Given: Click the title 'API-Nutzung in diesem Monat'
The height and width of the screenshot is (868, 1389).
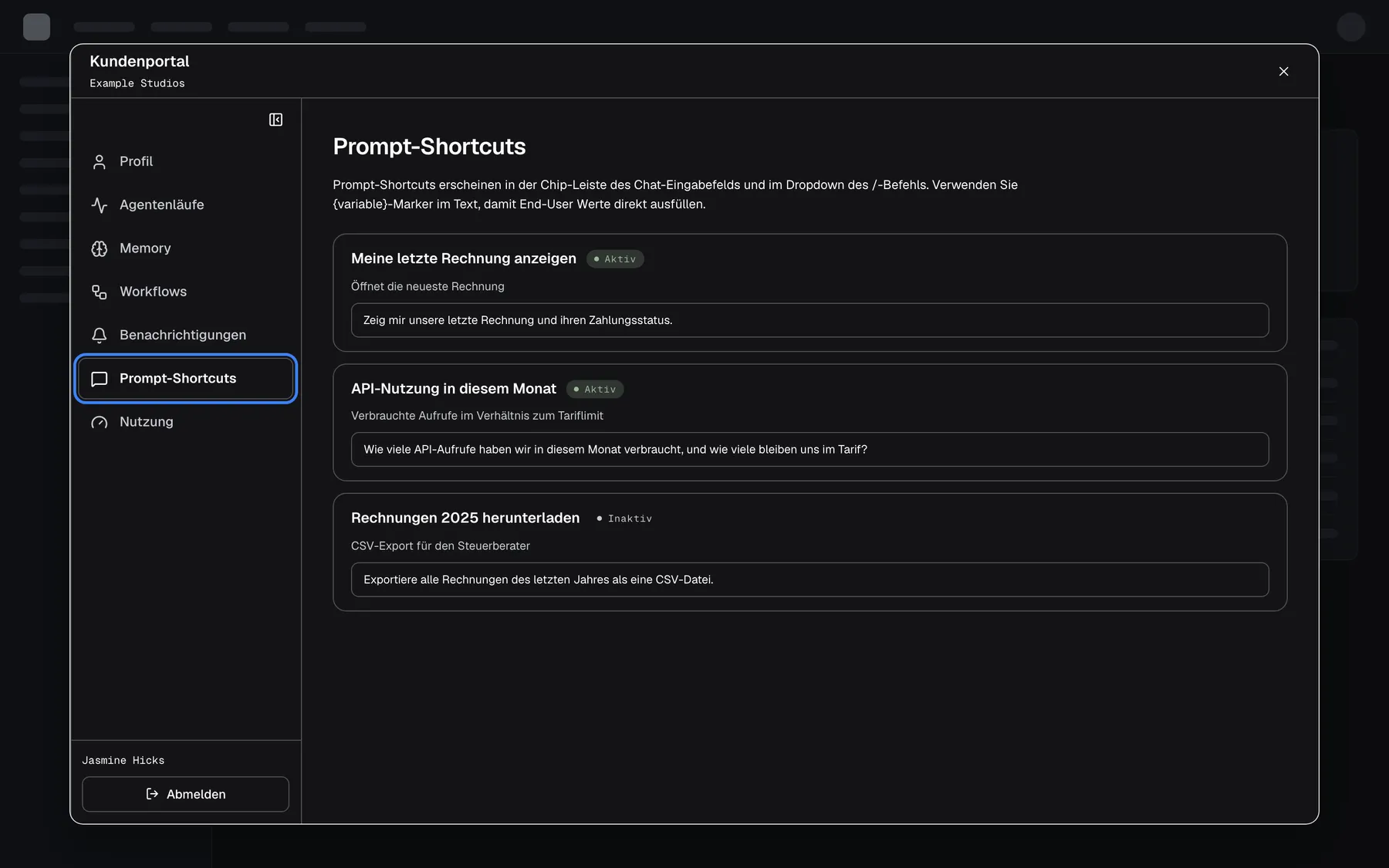Looking at the screenshot, I should click(x=454, y=389).
